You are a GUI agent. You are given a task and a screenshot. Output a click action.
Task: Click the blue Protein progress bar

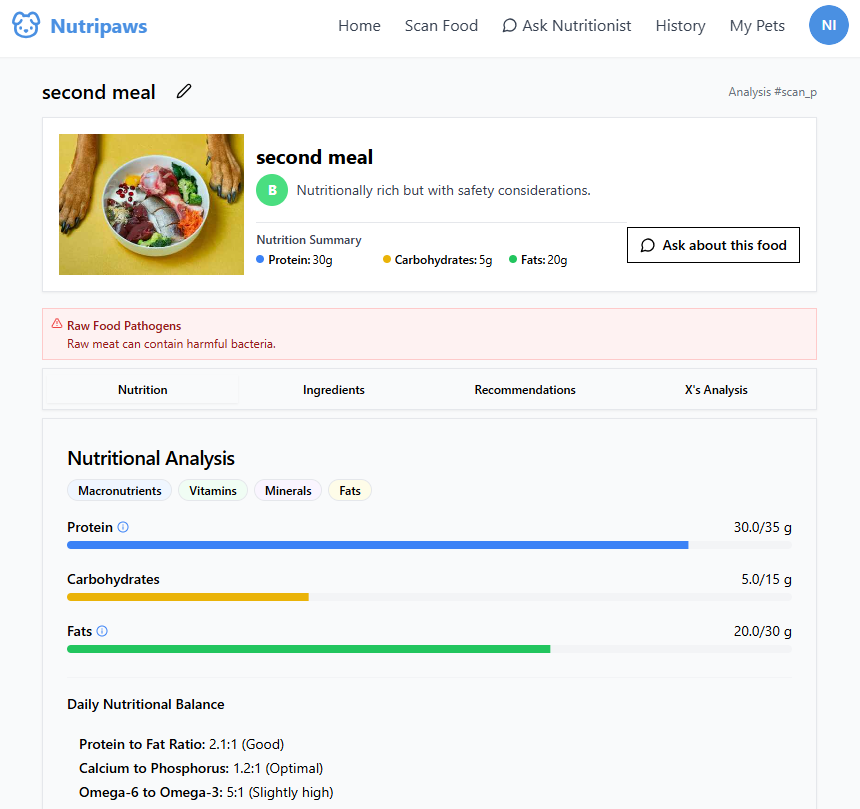[377, 545]
